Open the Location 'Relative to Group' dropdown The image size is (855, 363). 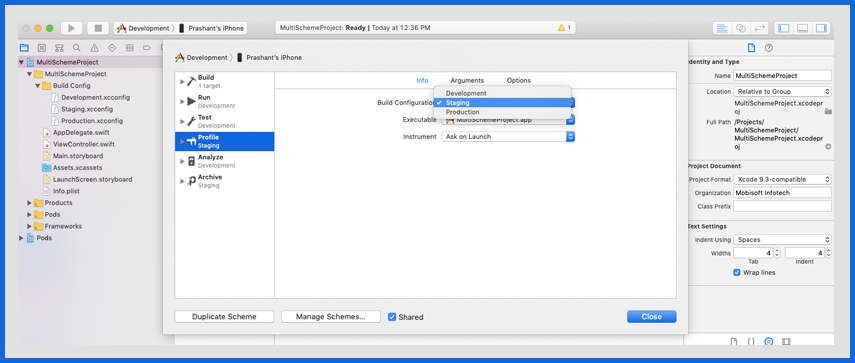(782, 92)
